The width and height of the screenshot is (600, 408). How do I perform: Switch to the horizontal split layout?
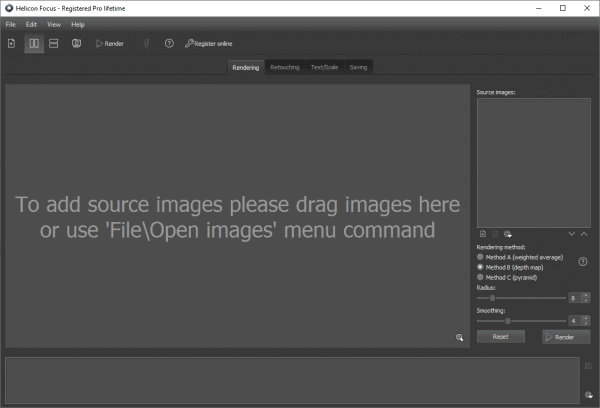[x=54, y=44]
